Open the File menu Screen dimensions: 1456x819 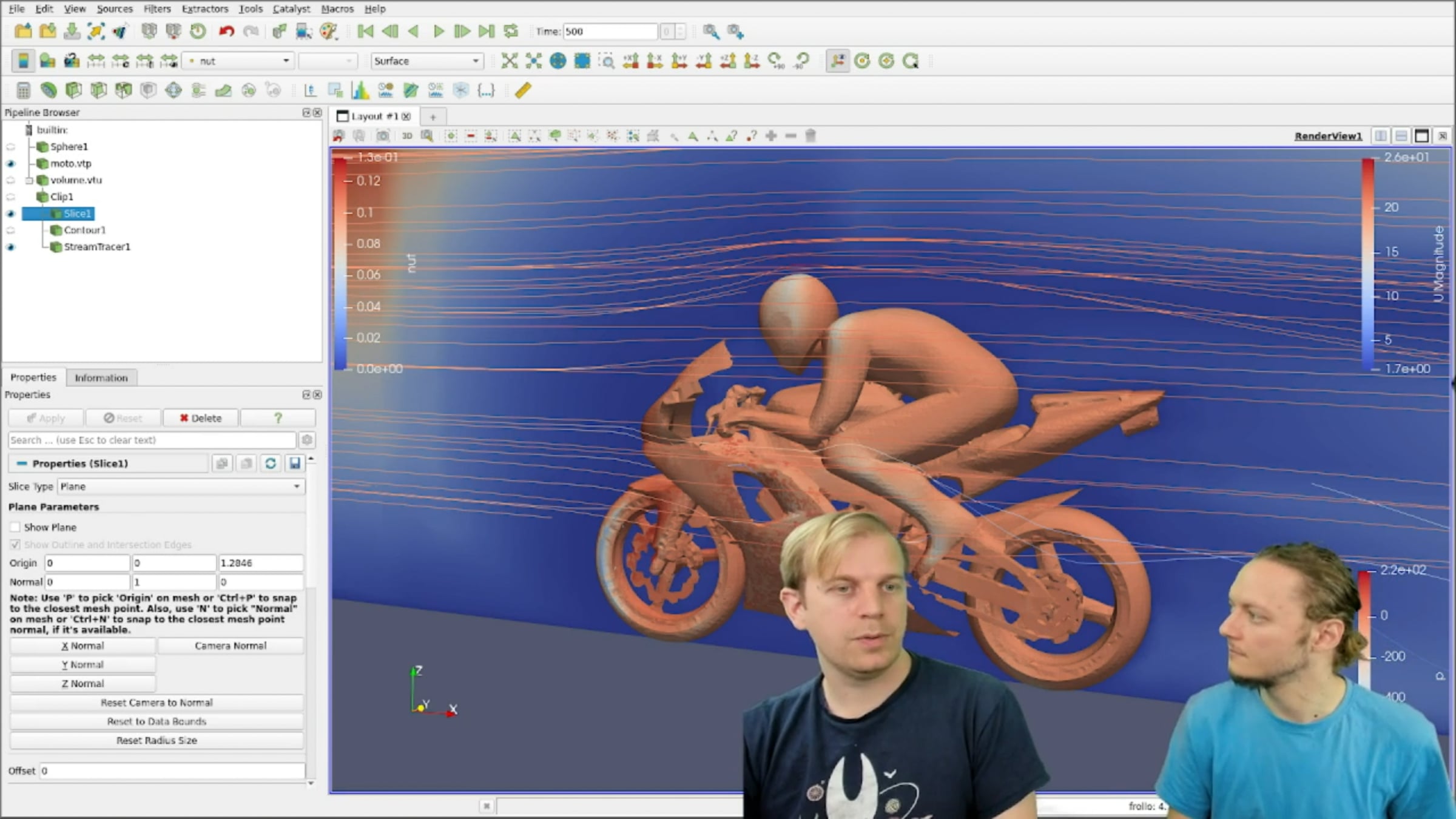click(16, 9)
